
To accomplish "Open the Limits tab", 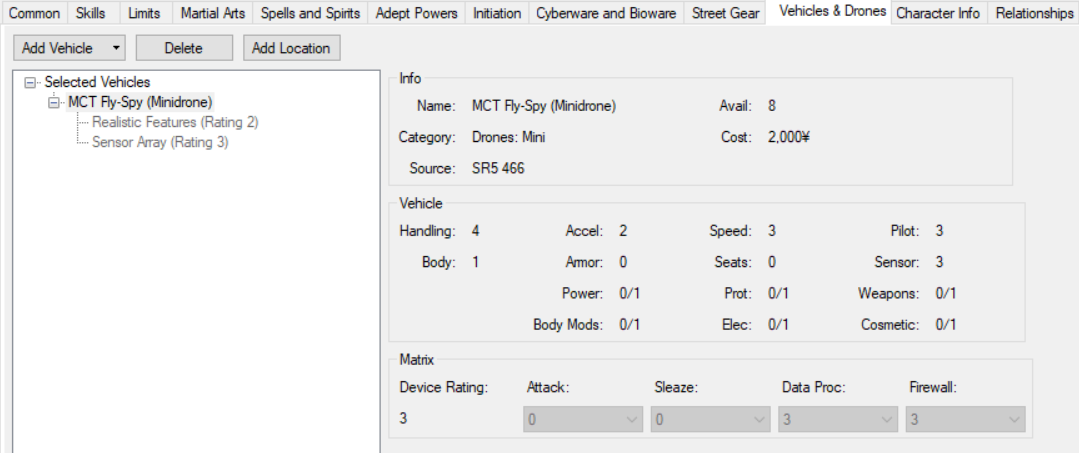I will click(x=145, y=13).
